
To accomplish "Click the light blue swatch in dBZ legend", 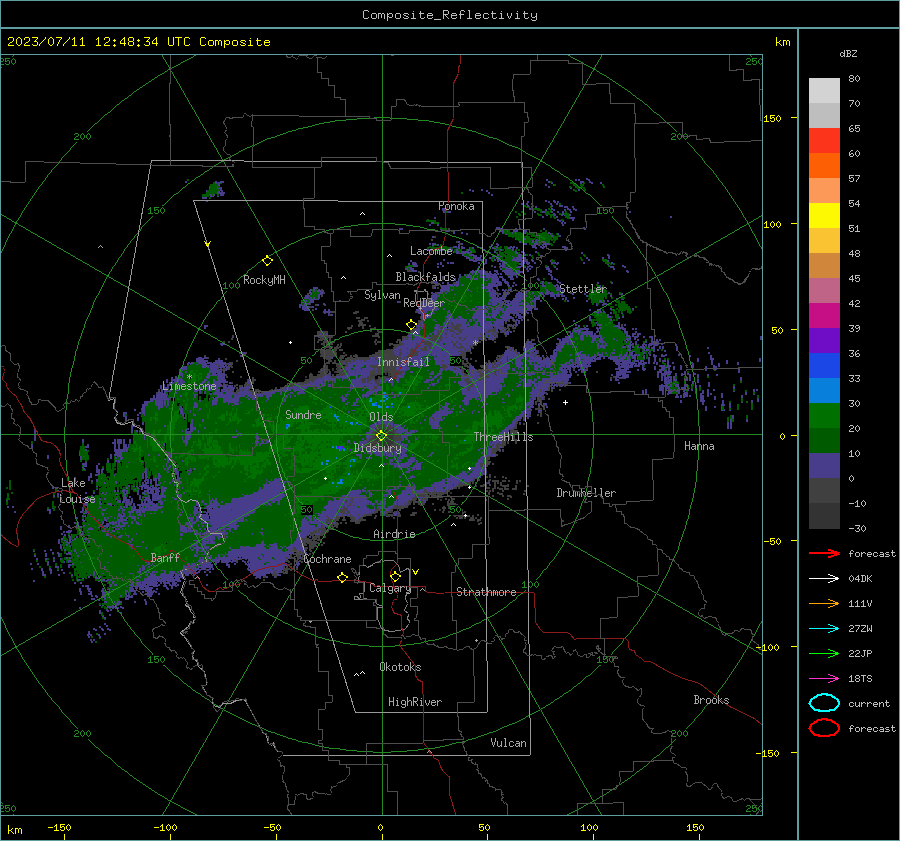I will coord(824,390).
